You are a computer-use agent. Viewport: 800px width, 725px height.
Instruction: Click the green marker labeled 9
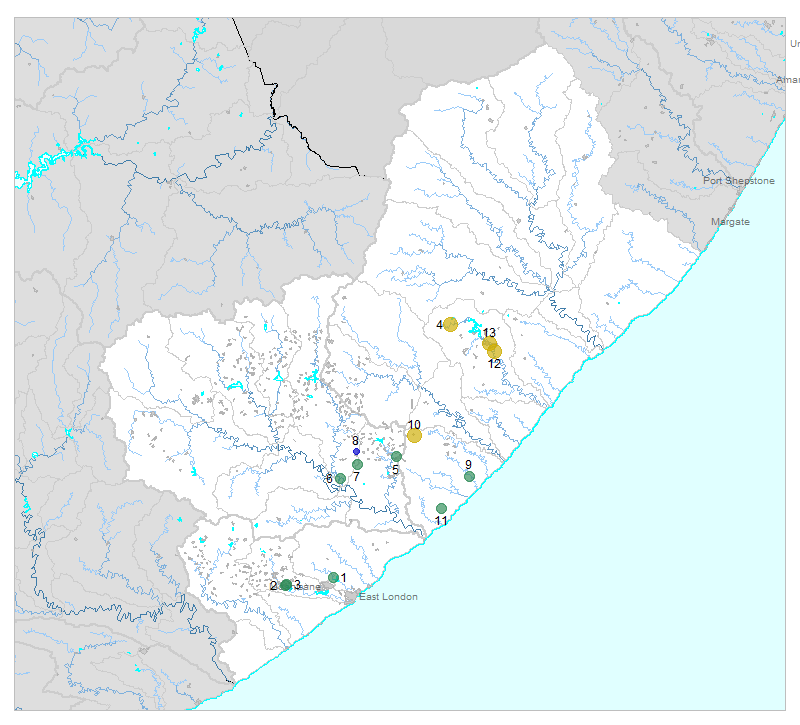[x=469, y=476]
